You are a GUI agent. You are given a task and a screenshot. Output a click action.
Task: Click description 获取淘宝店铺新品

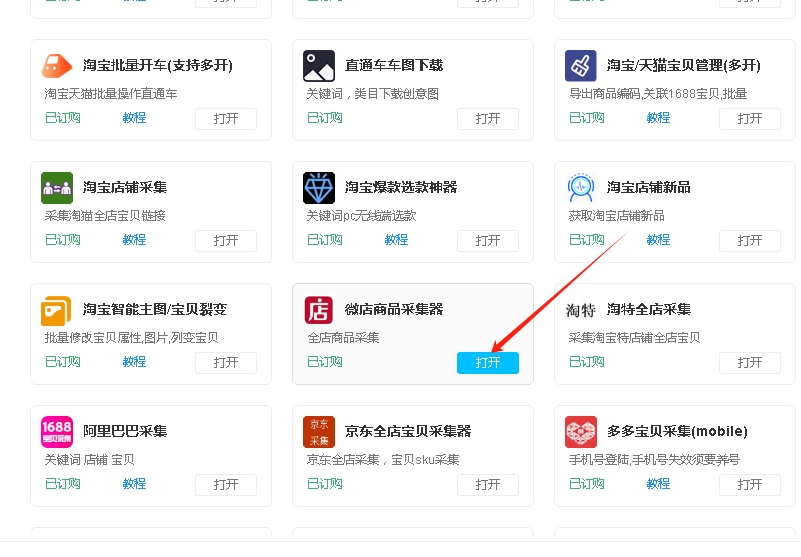(617, 216)
